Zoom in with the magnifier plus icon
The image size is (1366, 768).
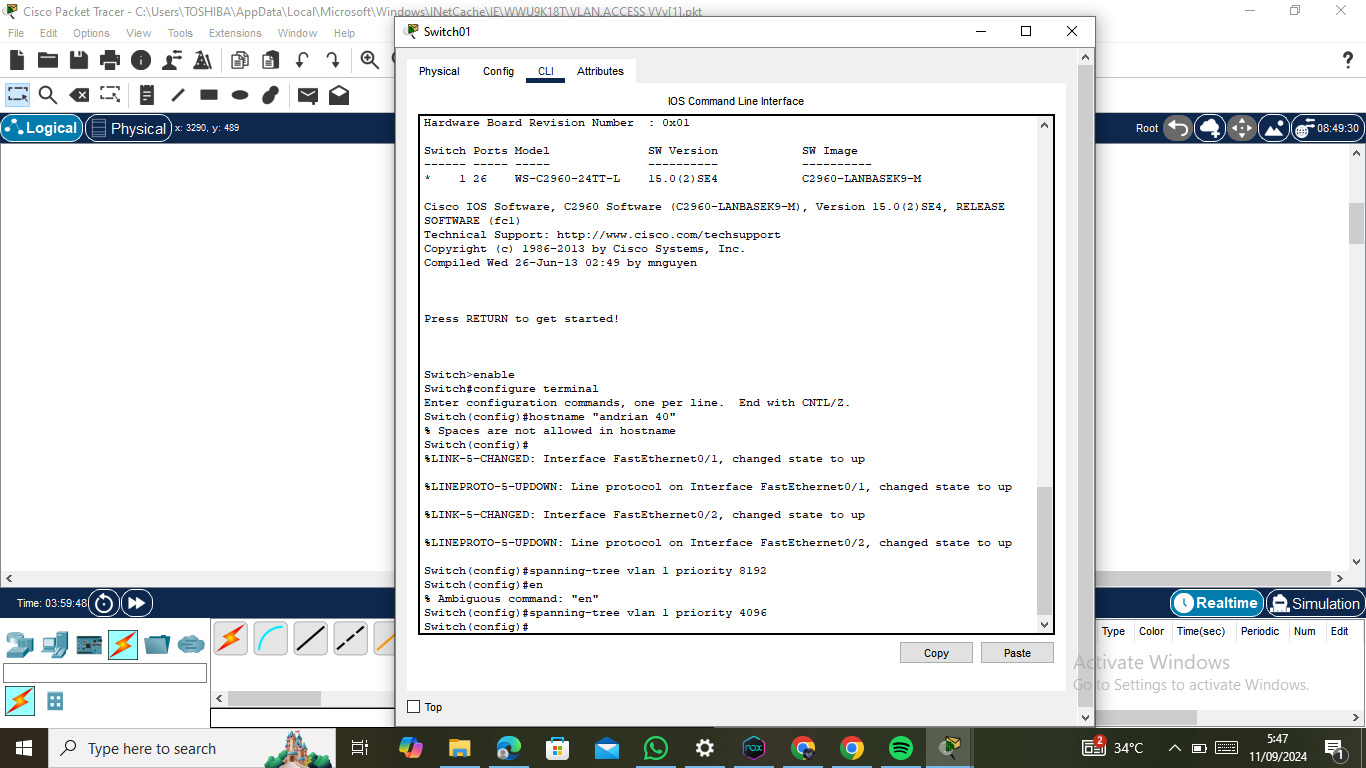370,60
